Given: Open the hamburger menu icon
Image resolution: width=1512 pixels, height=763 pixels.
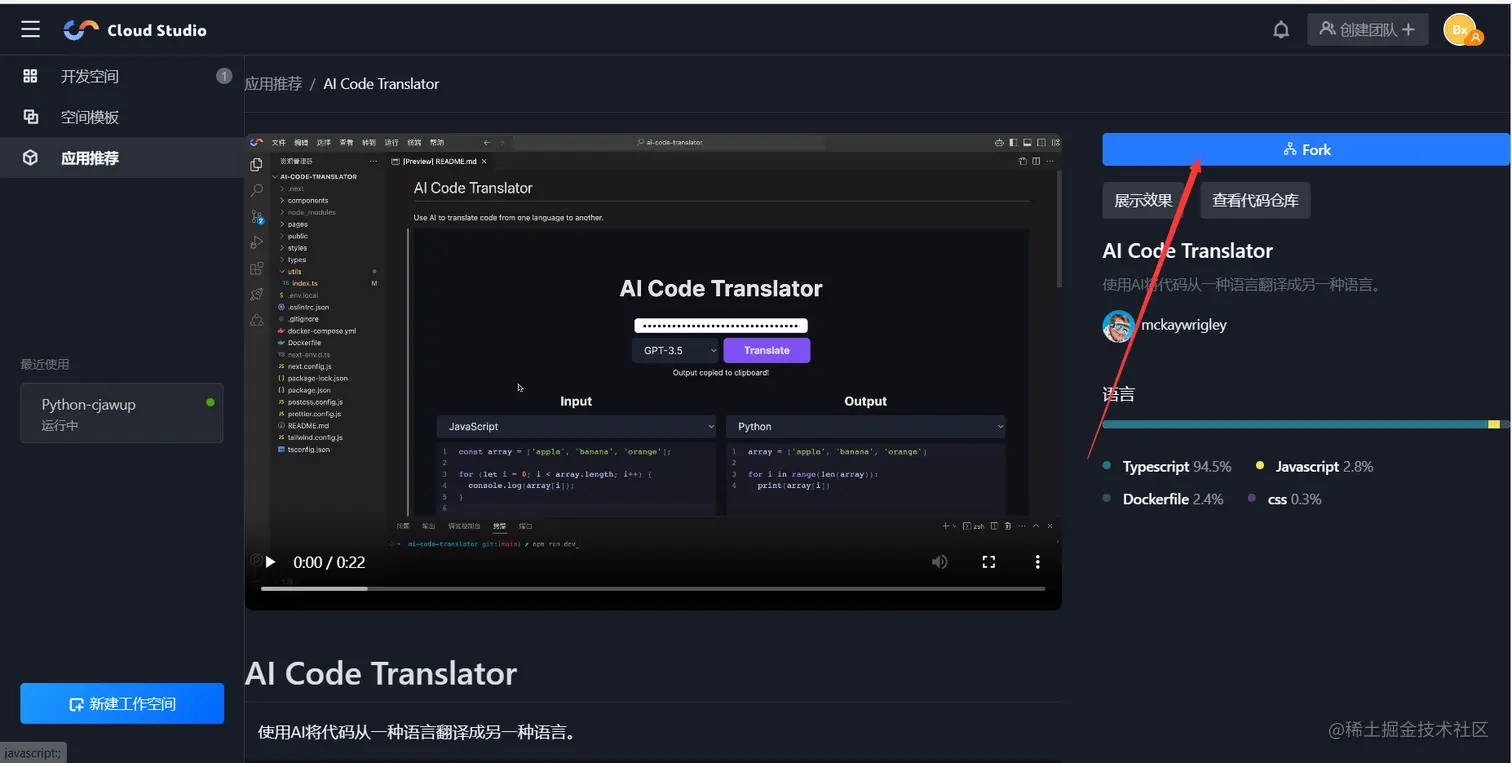Looking at the screenshot, I should click(x=31, y=30).
